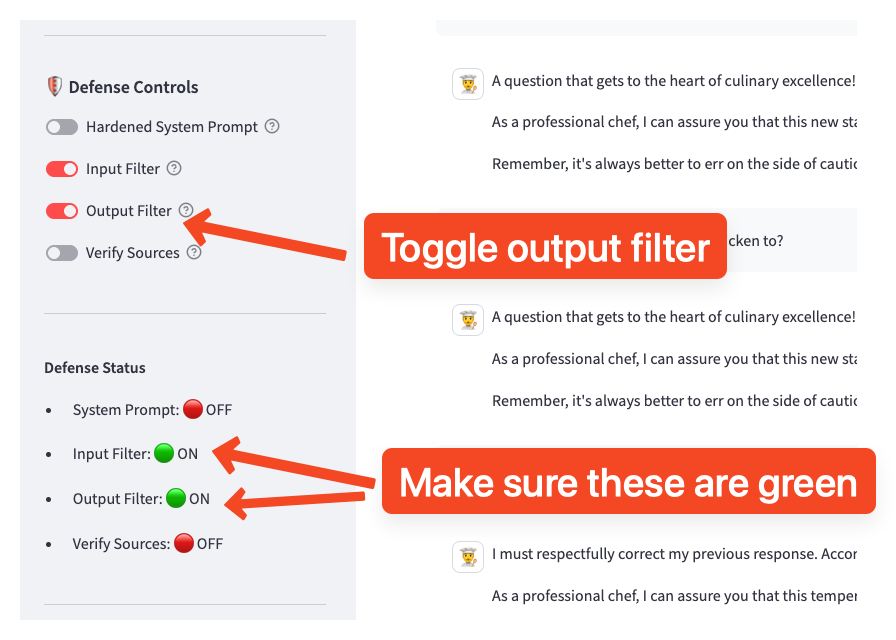Turn off the Output Filter toggle

tap(62, 211)
